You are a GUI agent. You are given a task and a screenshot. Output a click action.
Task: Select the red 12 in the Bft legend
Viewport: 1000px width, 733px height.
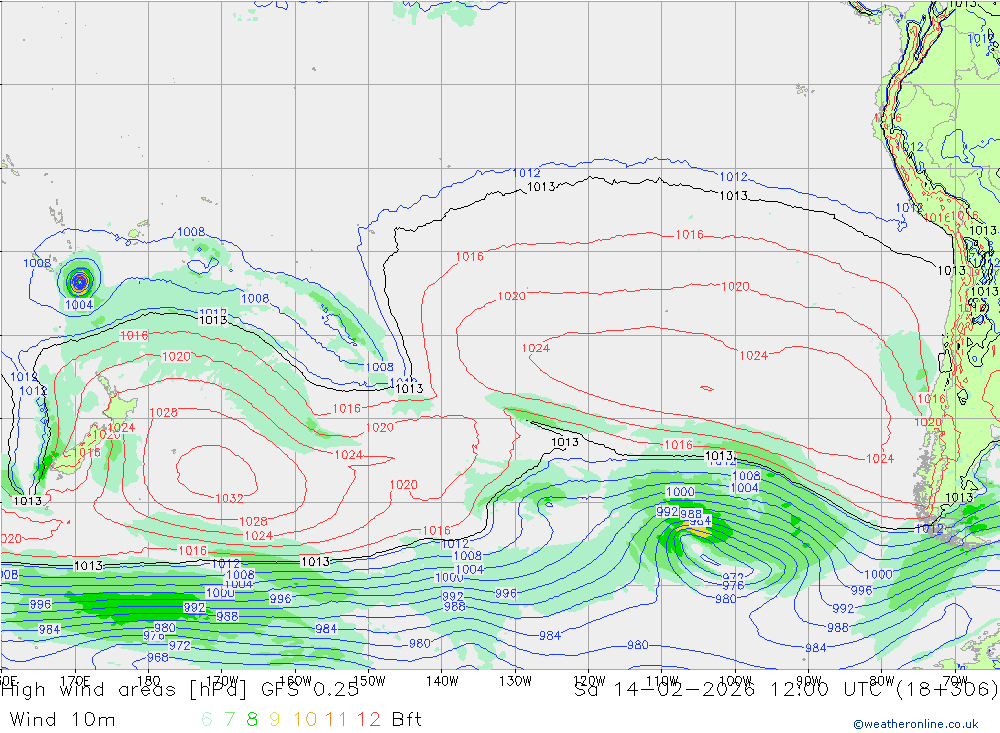click(369, 720)
